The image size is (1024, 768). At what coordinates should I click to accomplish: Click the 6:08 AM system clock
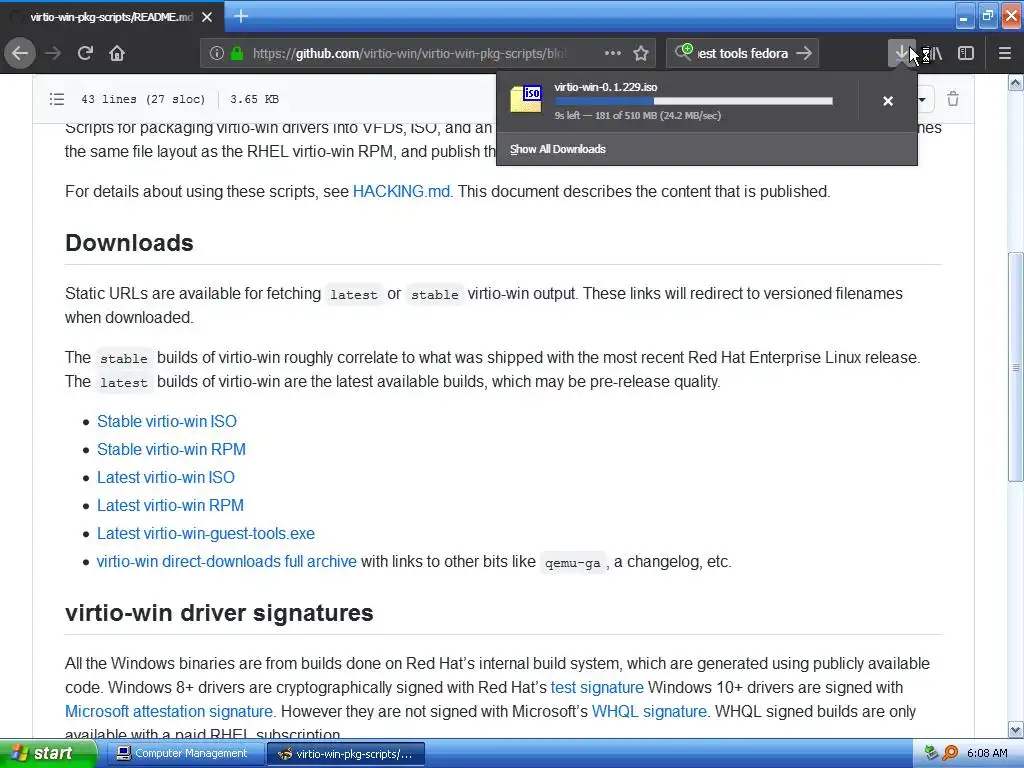click(987, 754)
